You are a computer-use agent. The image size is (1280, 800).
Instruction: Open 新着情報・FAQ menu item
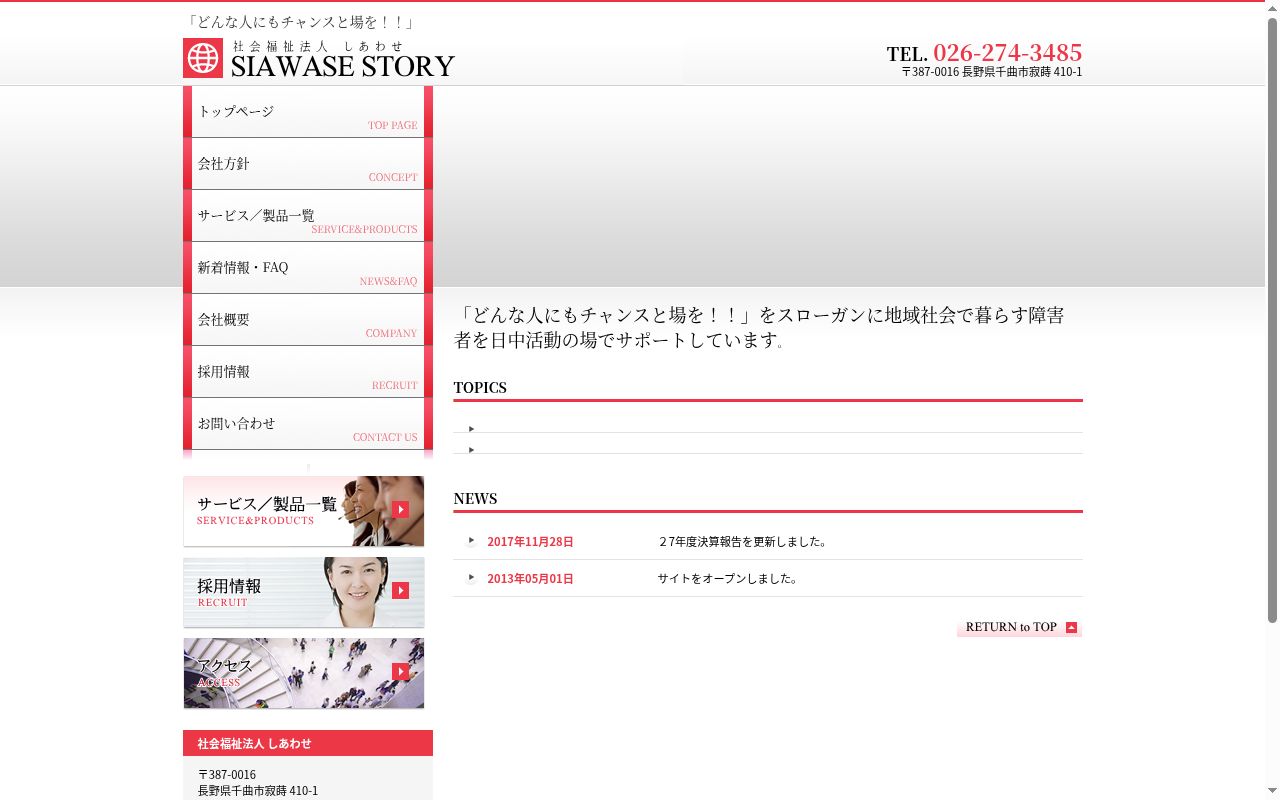[x=308, y=268]
